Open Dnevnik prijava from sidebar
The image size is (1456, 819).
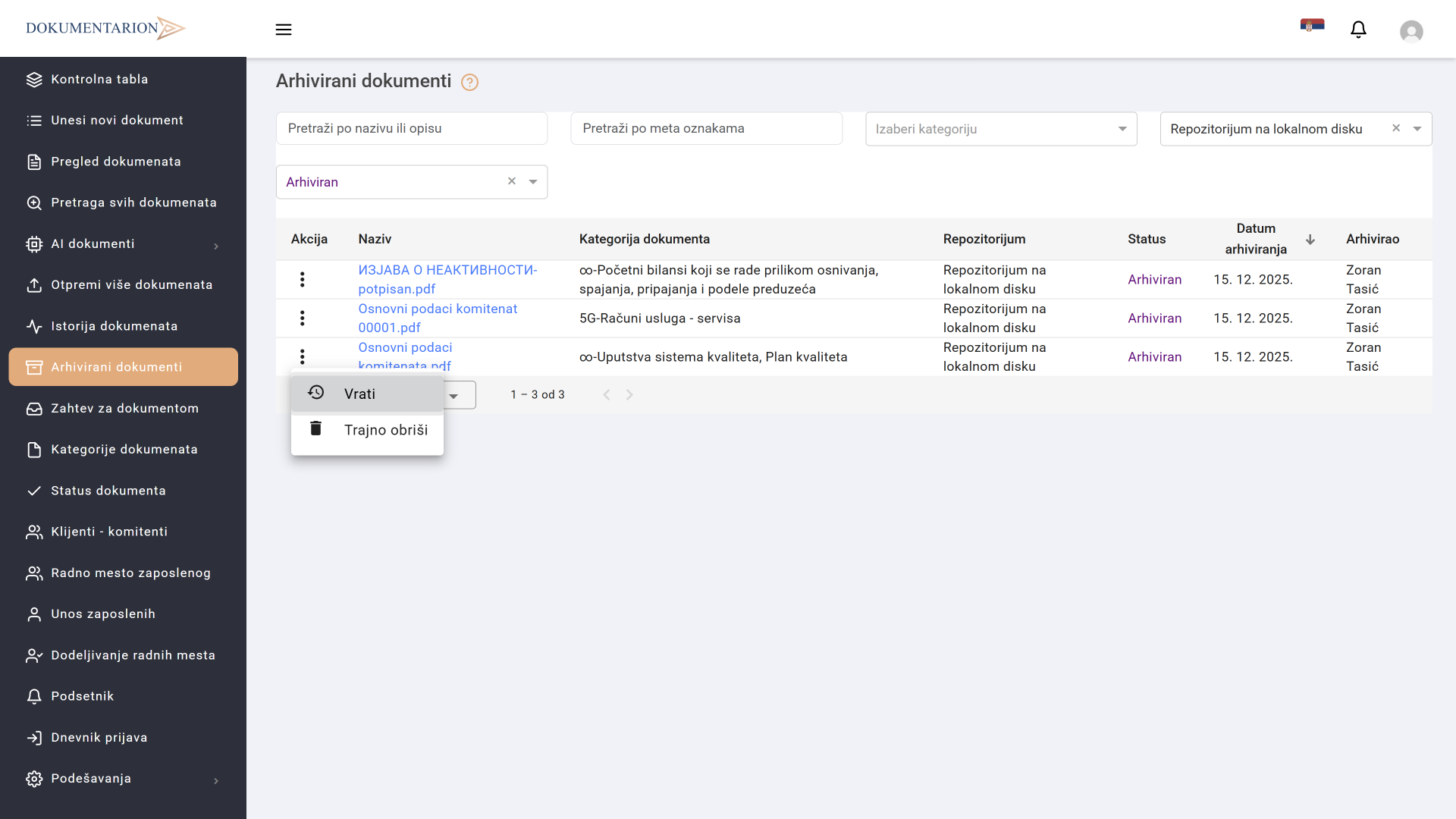[99, 737]
